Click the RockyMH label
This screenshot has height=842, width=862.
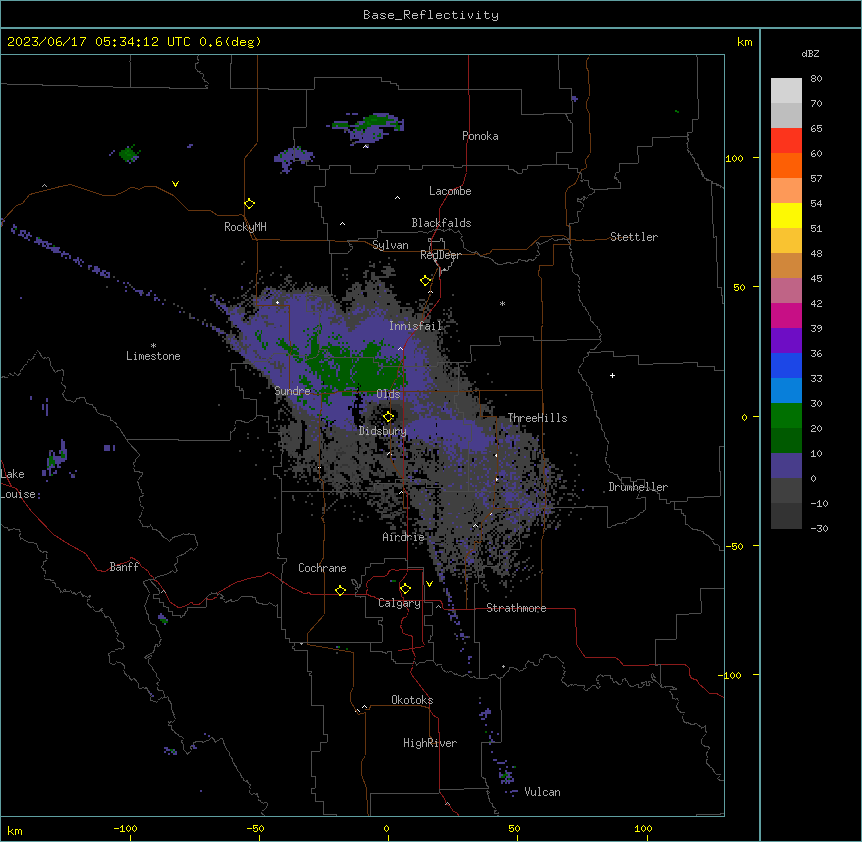pos(245,227)
